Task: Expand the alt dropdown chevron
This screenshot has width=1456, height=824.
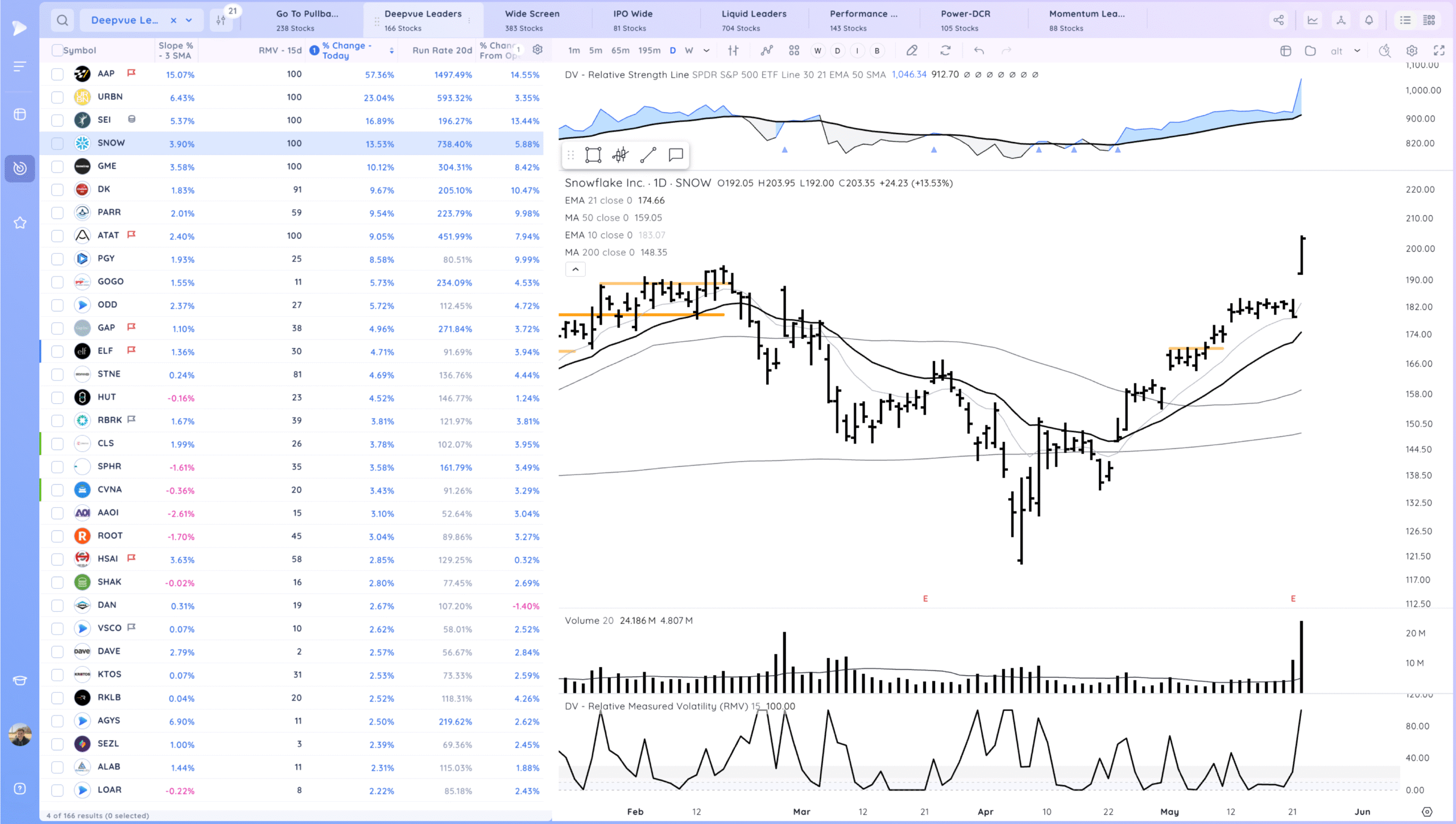Action: pyautogui.click(x=1357, y=51)
